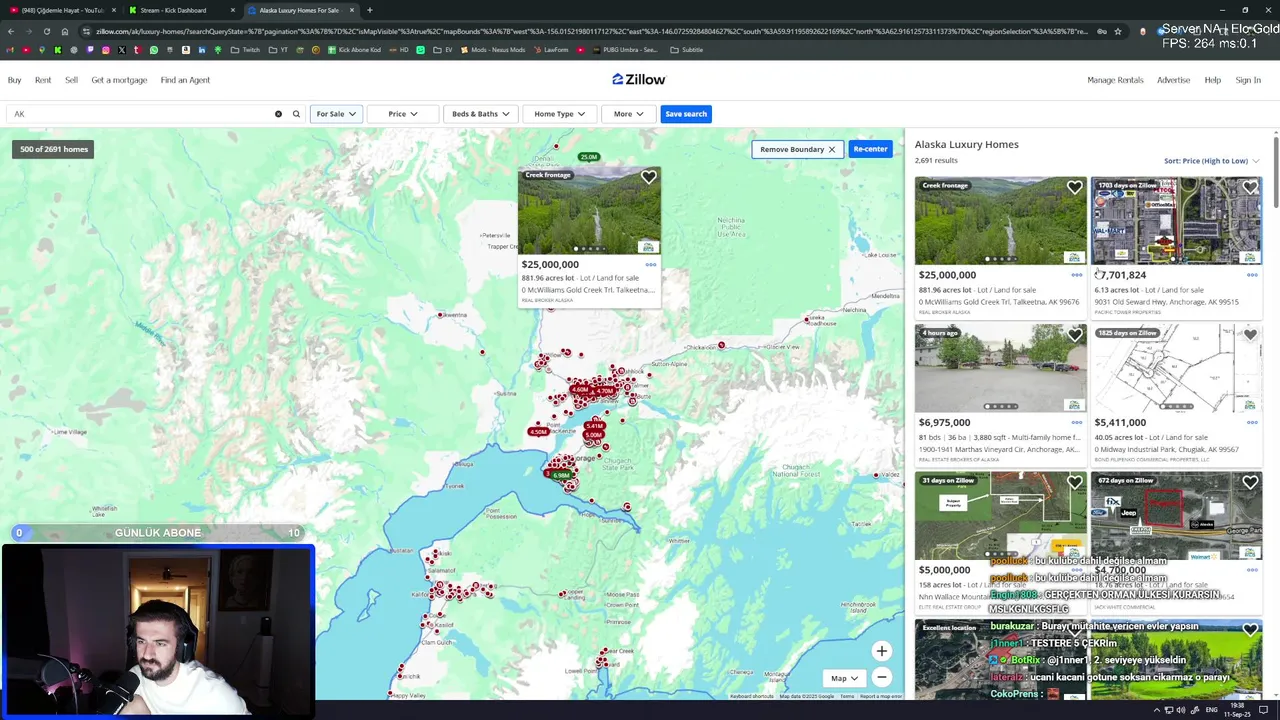
Task: Expand the Price filter dropdown
Action: pos(403,114)
